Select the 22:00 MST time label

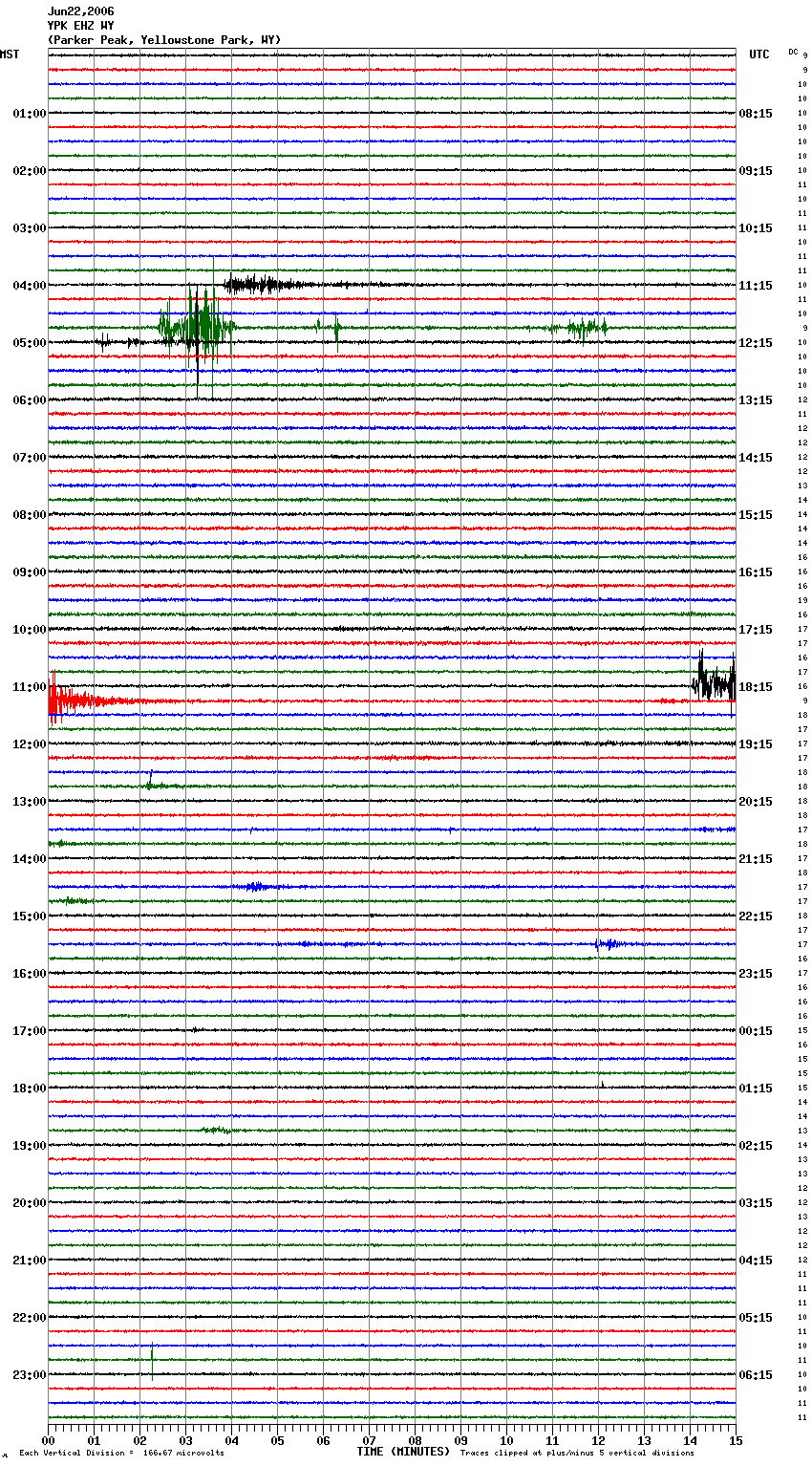click(x=30, y=1318)
